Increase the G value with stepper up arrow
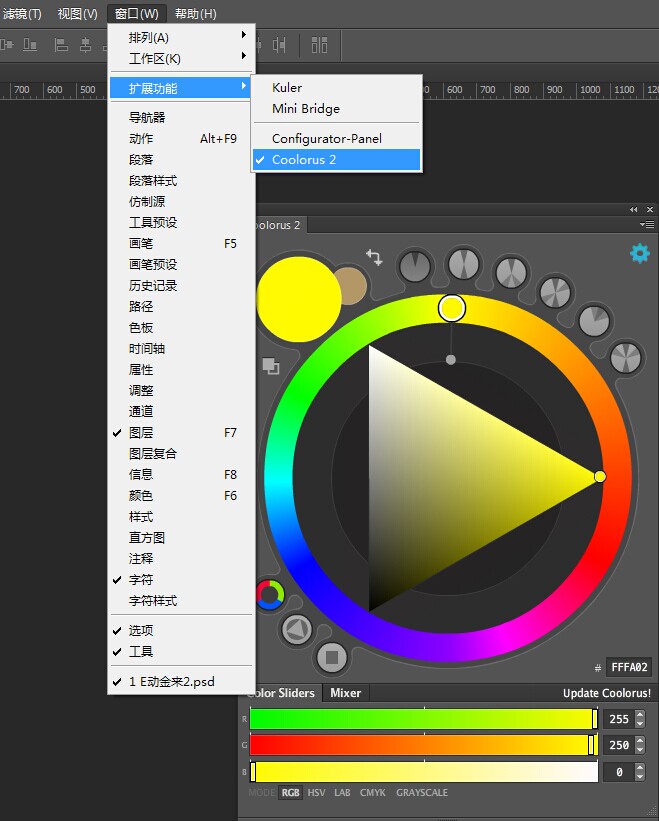The width and height of the screenshot is (659, 821). [640, 740]
